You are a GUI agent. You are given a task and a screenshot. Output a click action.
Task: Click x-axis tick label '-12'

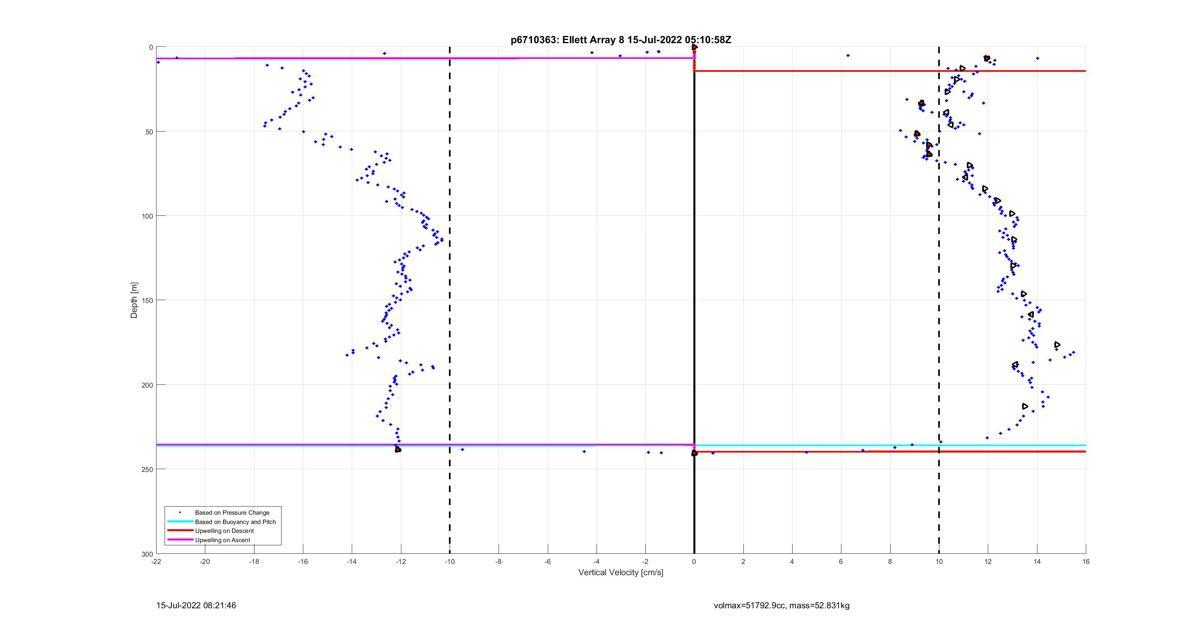pyautogui.click(x=401, y=561)
